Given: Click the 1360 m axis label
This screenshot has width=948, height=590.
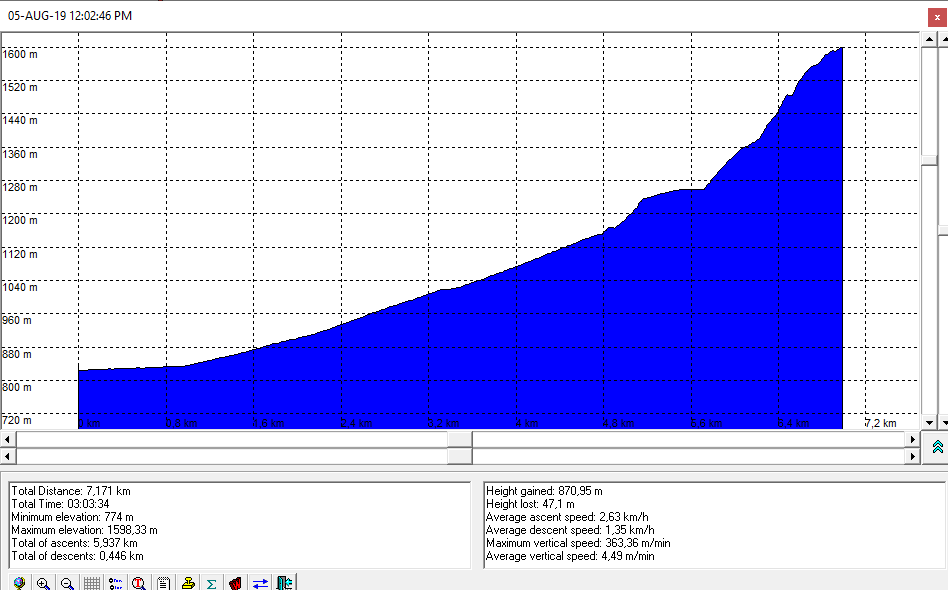Looking at the screenshot, I should [20, 154].
